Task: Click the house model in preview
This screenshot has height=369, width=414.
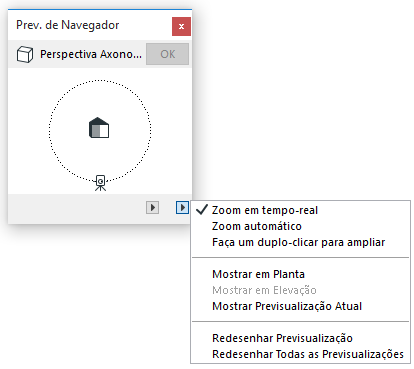Action: pyautogui.click(x=99, y=128)
